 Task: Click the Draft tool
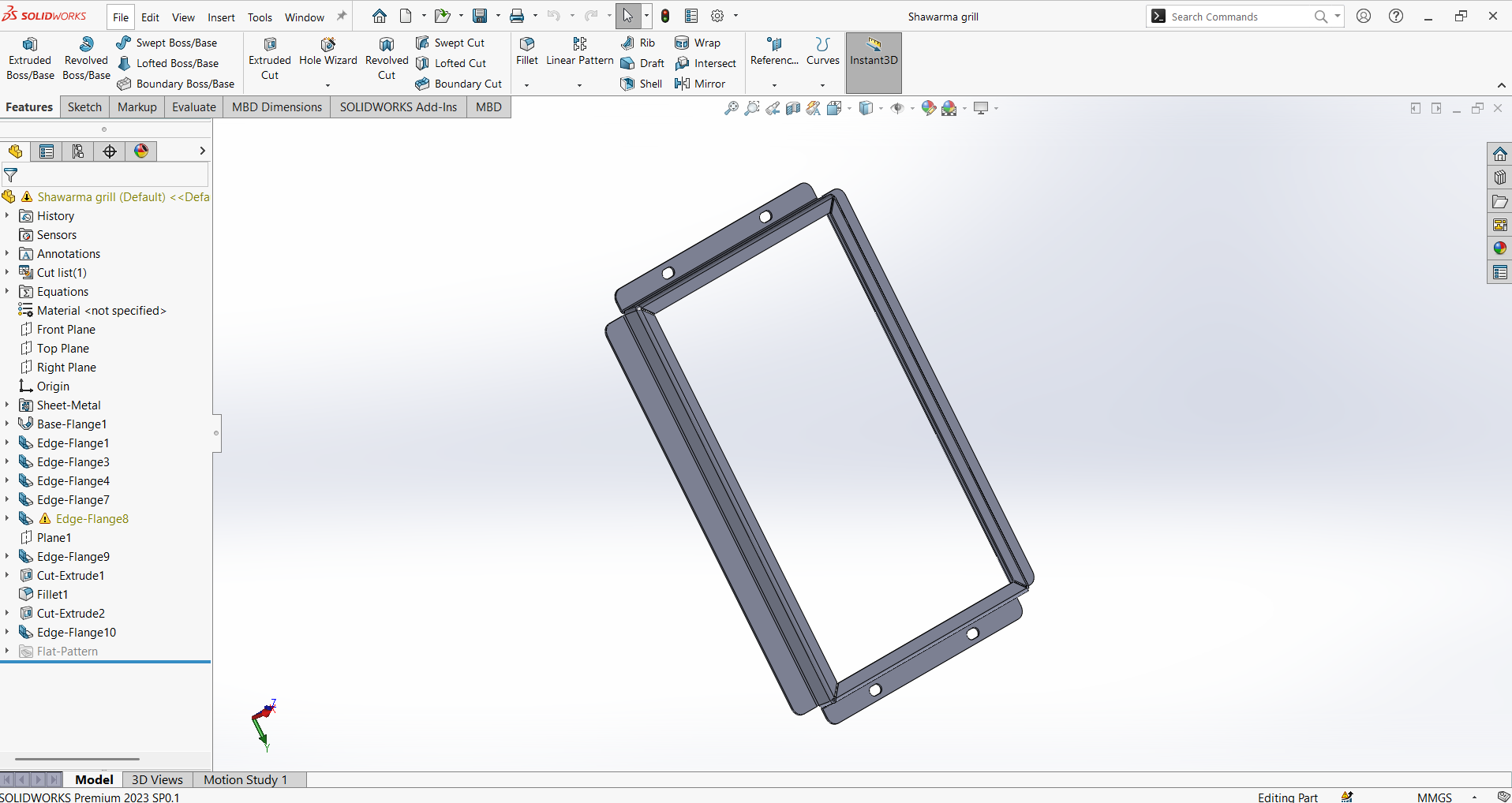pos(642,63)
